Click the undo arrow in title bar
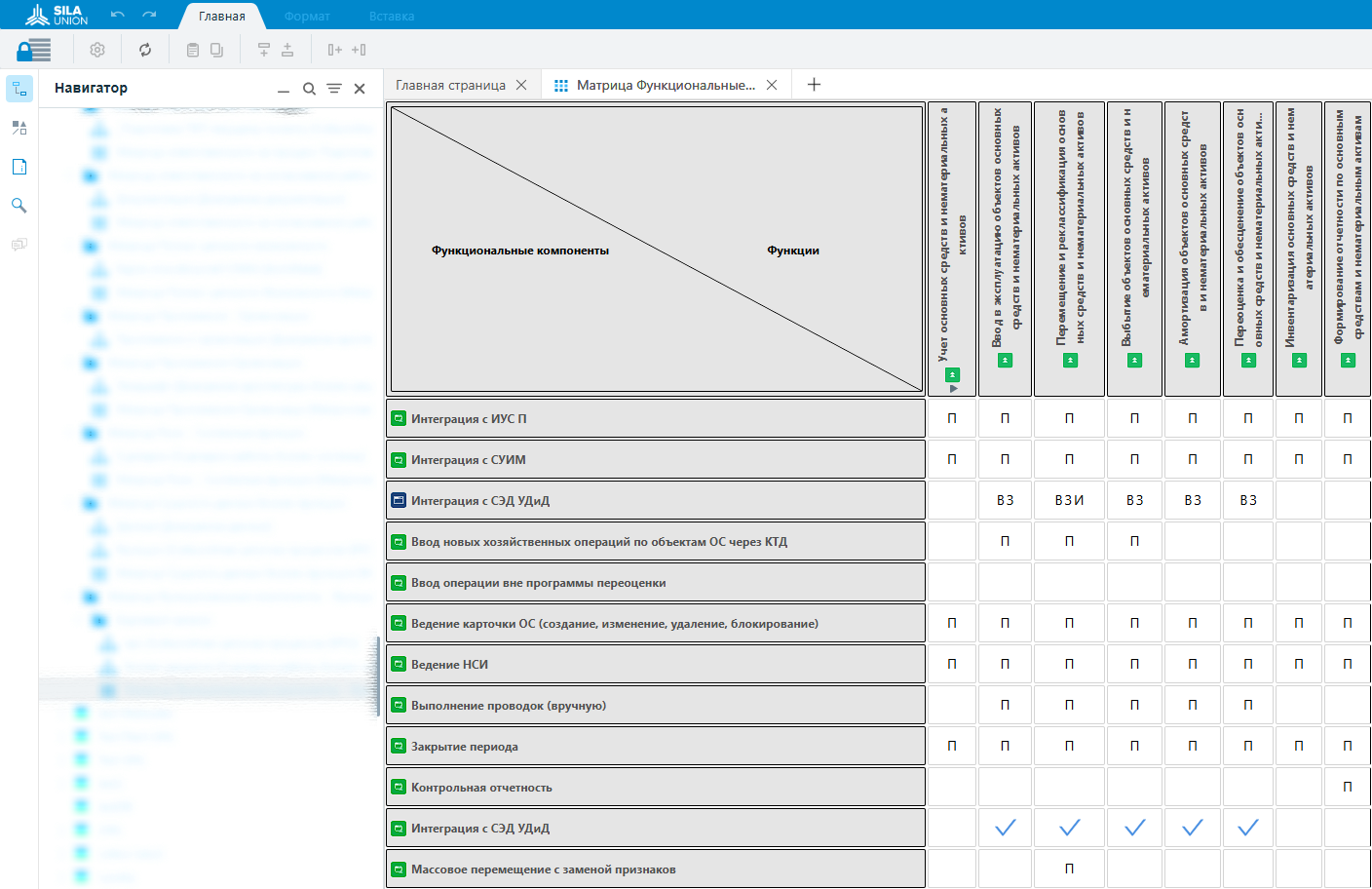This screenshot has height=889, width=1372. tap(118, 15)
